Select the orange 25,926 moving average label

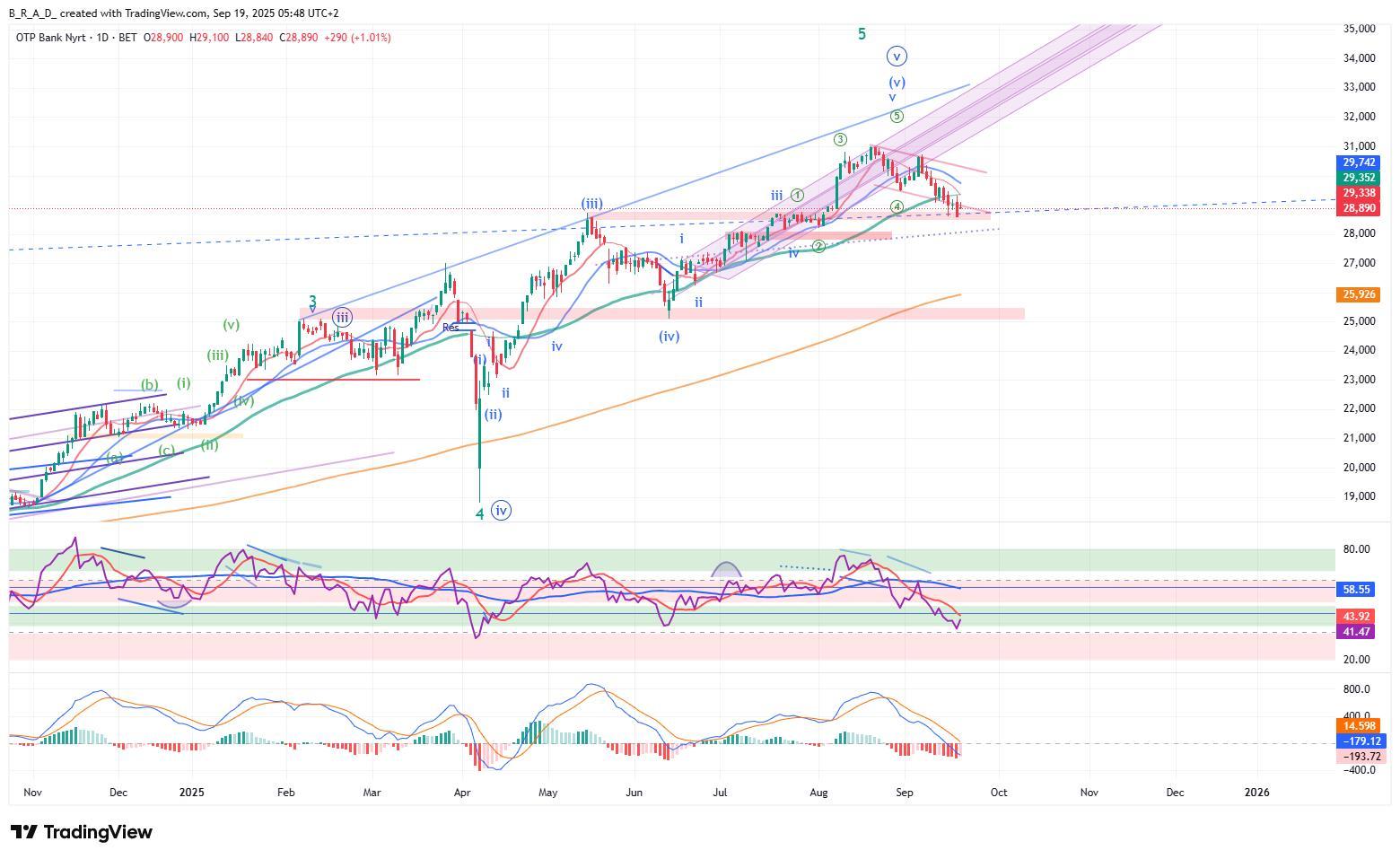[x=1359, y=294]
